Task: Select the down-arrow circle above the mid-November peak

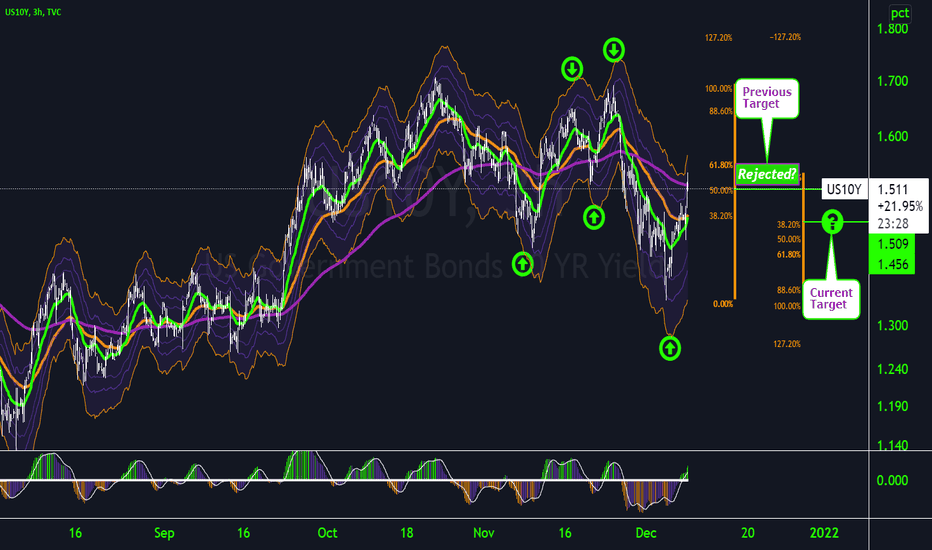Action: click(x=572, y=69)
